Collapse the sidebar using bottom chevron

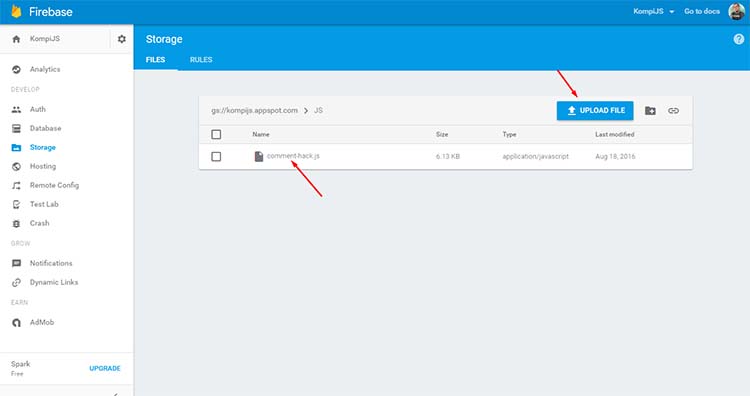tap(115, 394)
